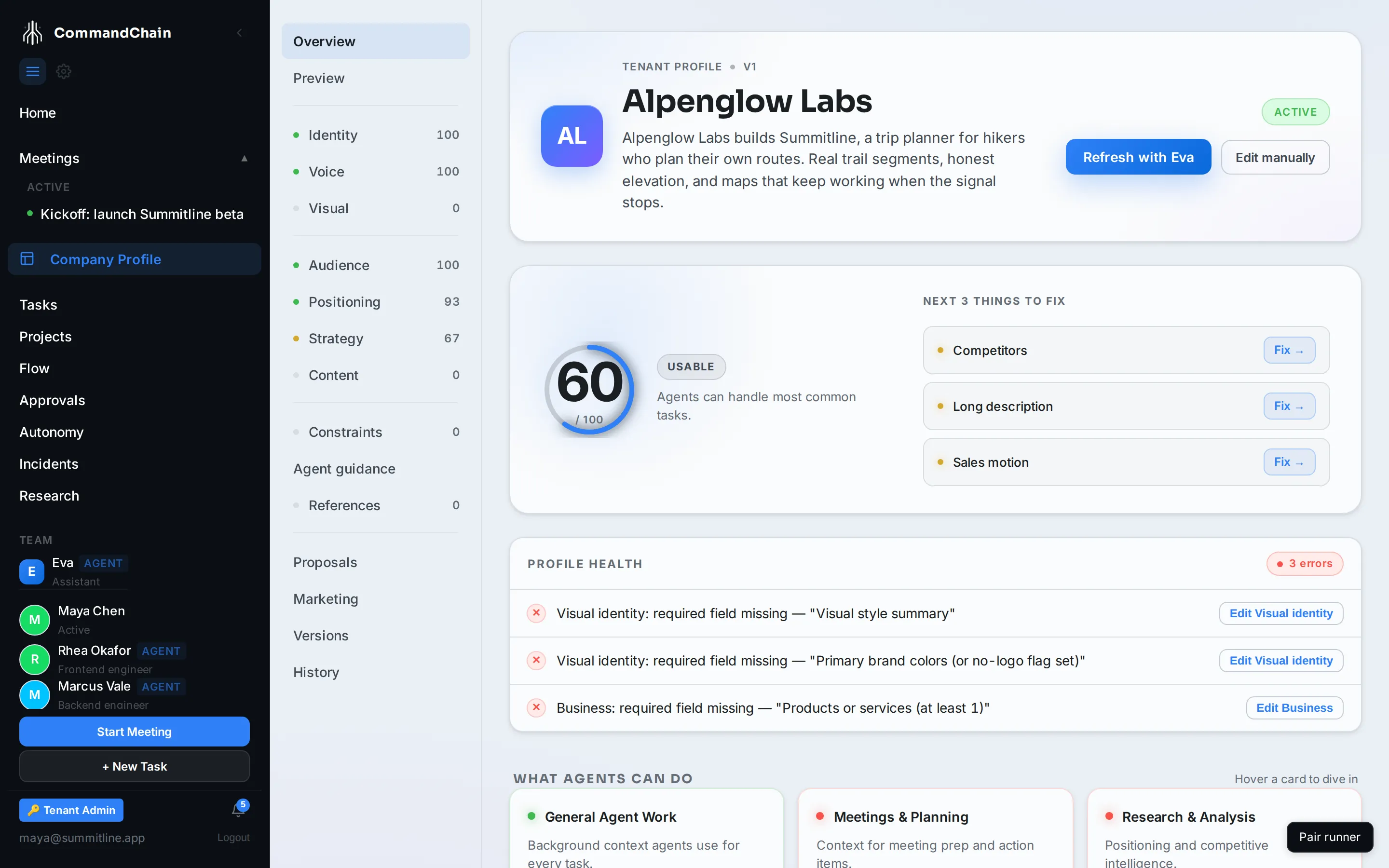Select the hamburger list view icon
The height and width of the screenshot is (868, 1389).
[x=33, y=71]
